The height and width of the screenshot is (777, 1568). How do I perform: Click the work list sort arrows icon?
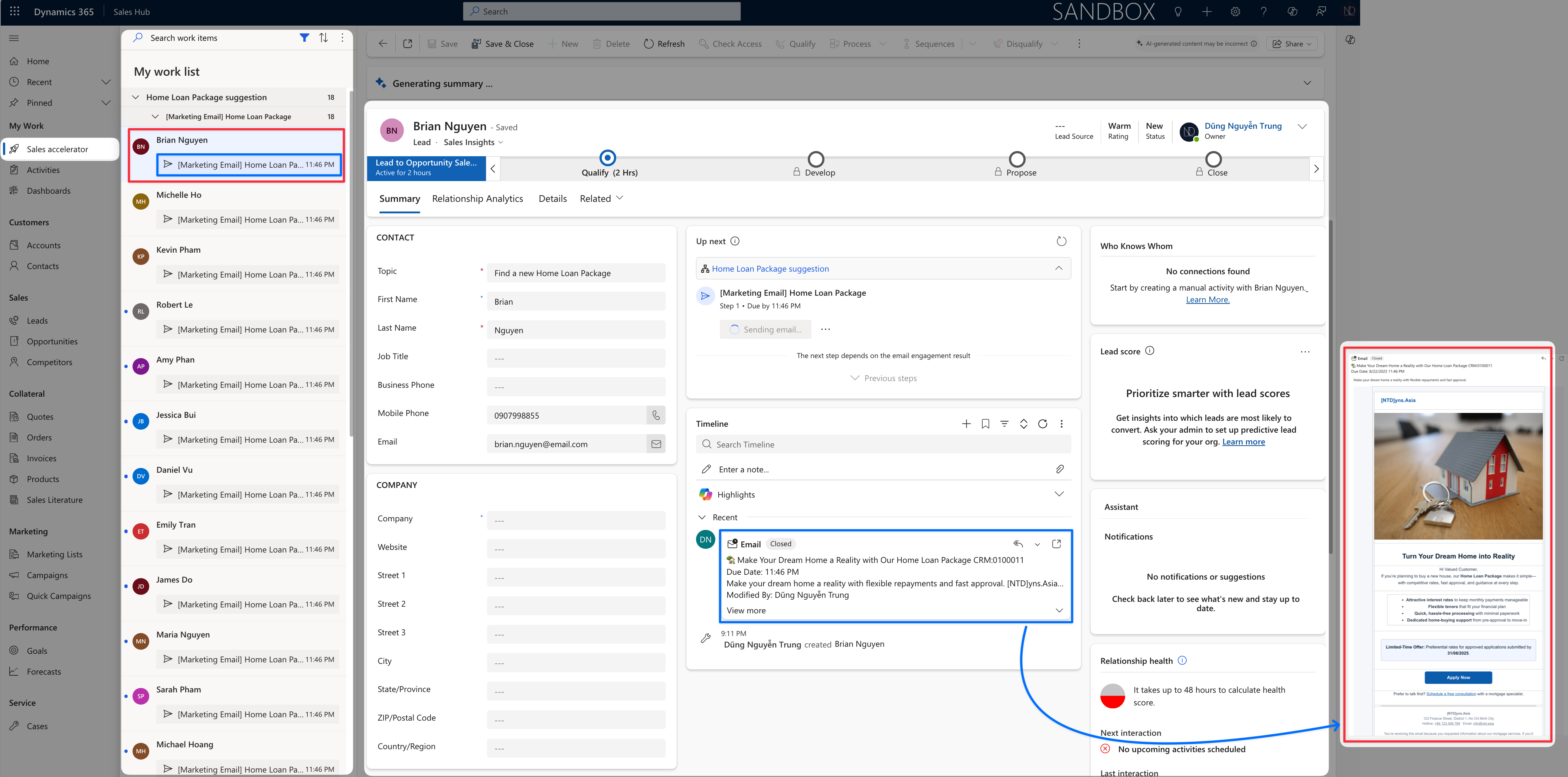coord(323,38)
